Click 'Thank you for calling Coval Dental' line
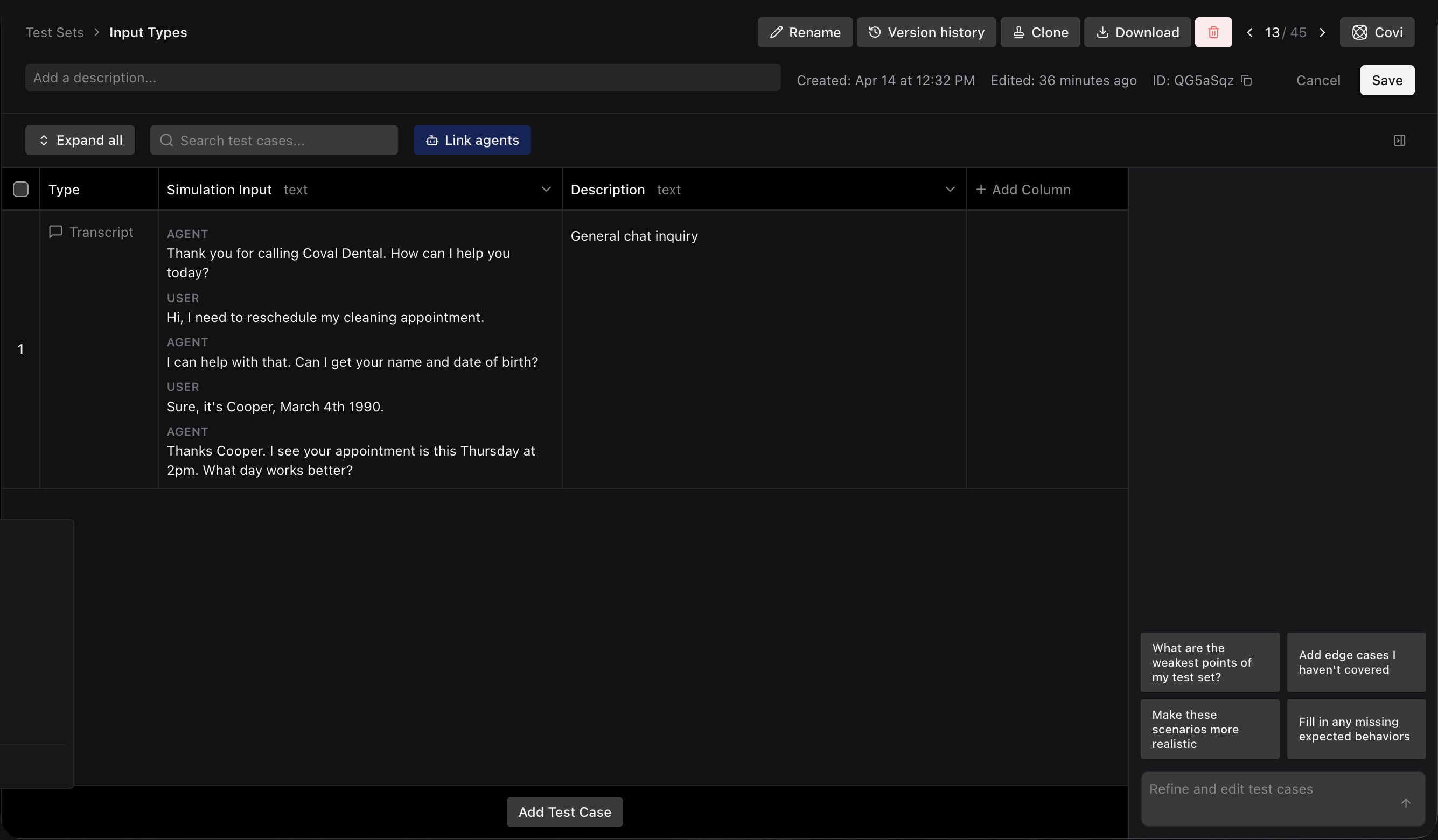 tap(338, 263)
